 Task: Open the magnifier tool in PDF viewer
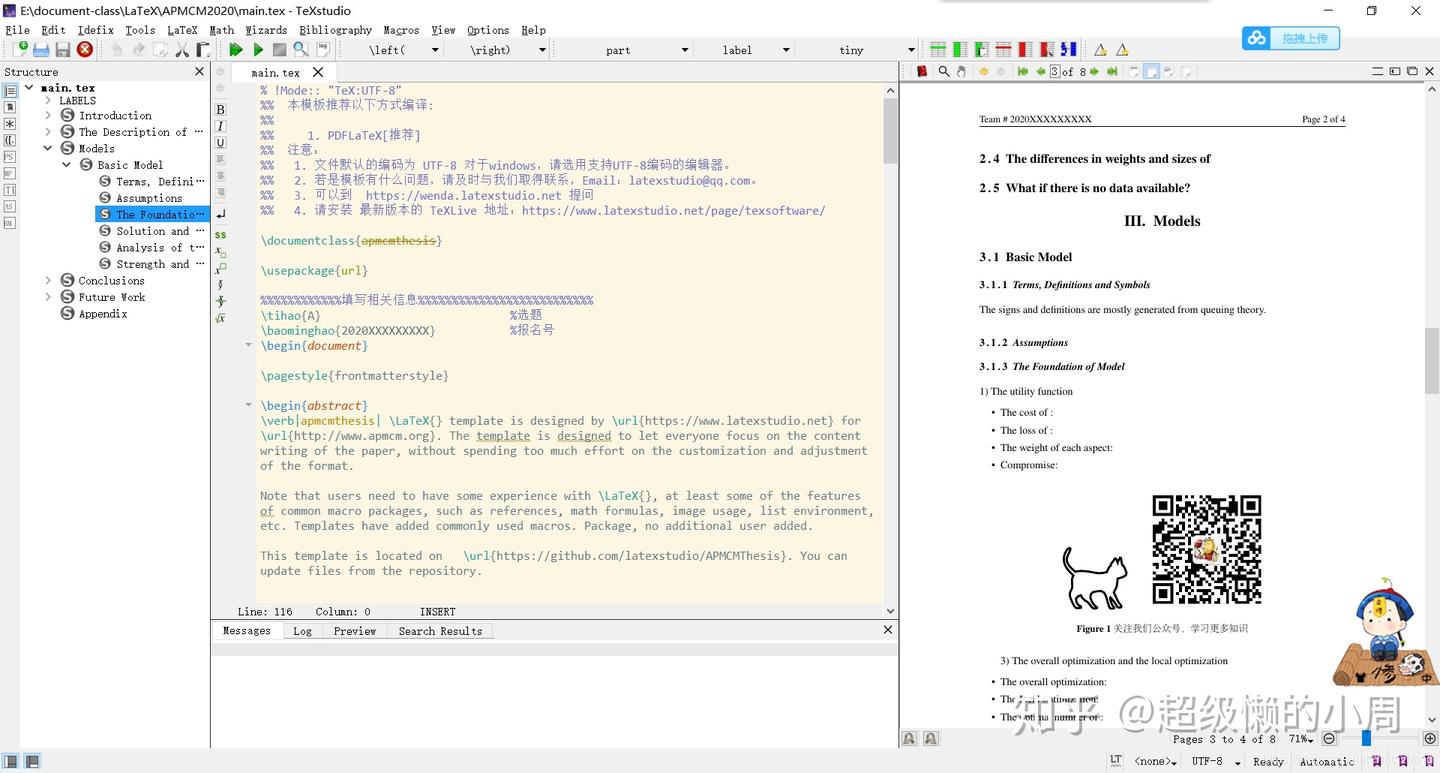(943, 71)
